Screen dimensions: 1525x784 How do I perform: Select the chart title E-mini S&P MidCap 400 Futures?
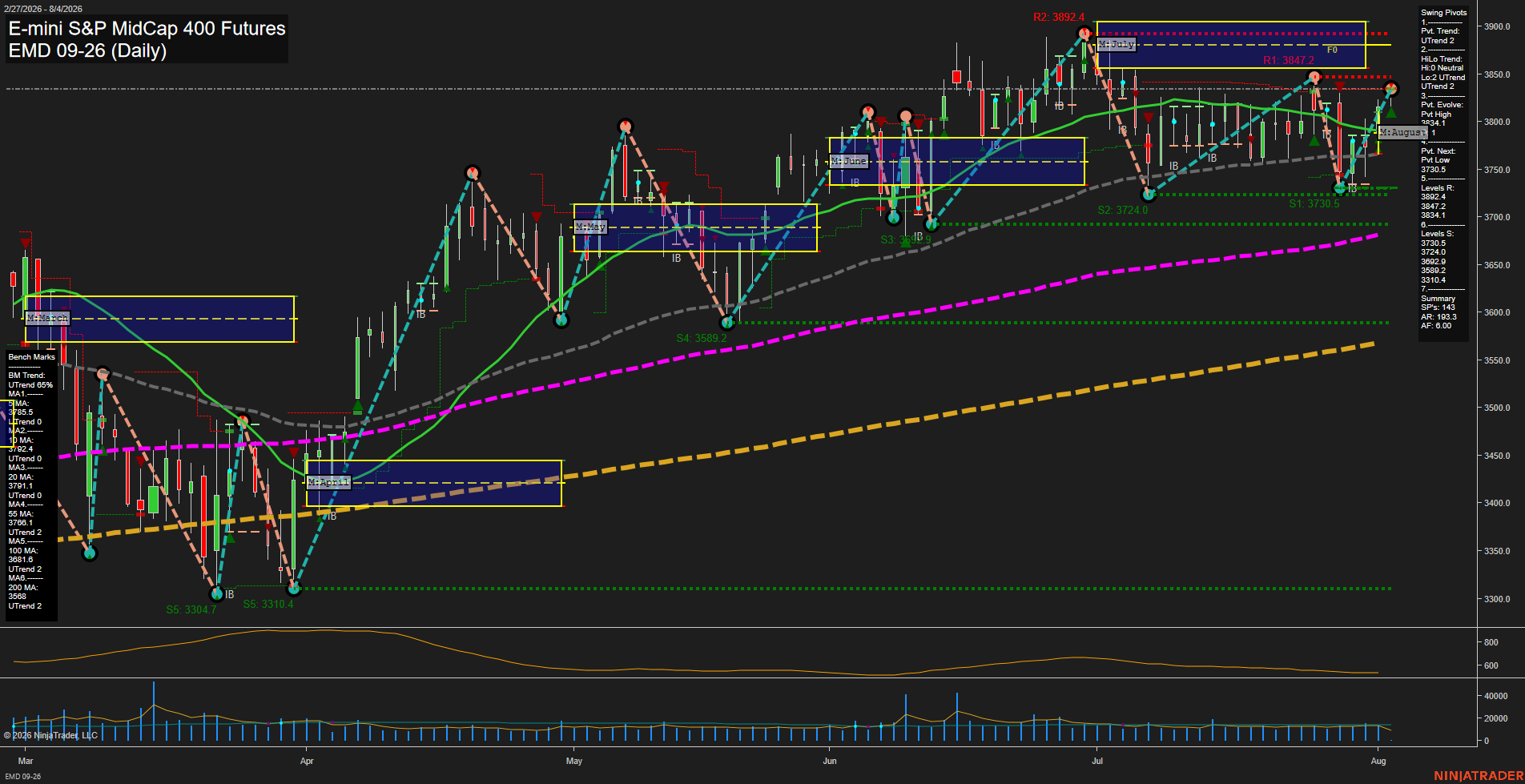pos(147,29)
